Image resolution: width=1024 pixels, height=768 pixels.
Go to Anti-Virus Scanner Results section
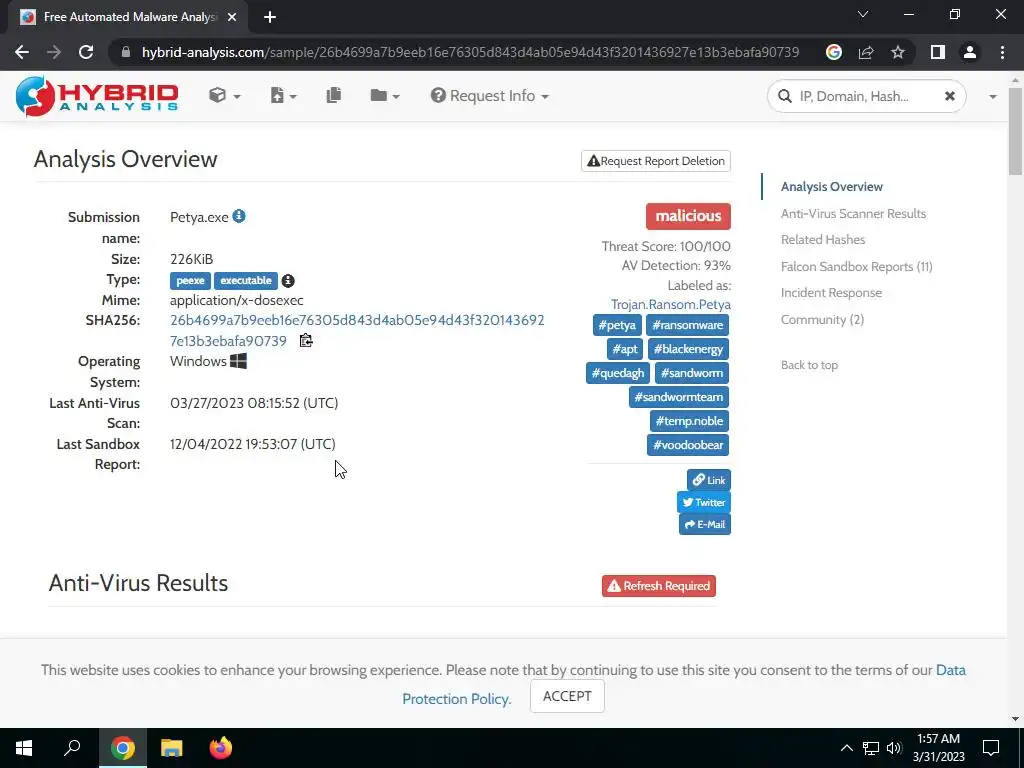pyautogui.click(x=853, y=214)
